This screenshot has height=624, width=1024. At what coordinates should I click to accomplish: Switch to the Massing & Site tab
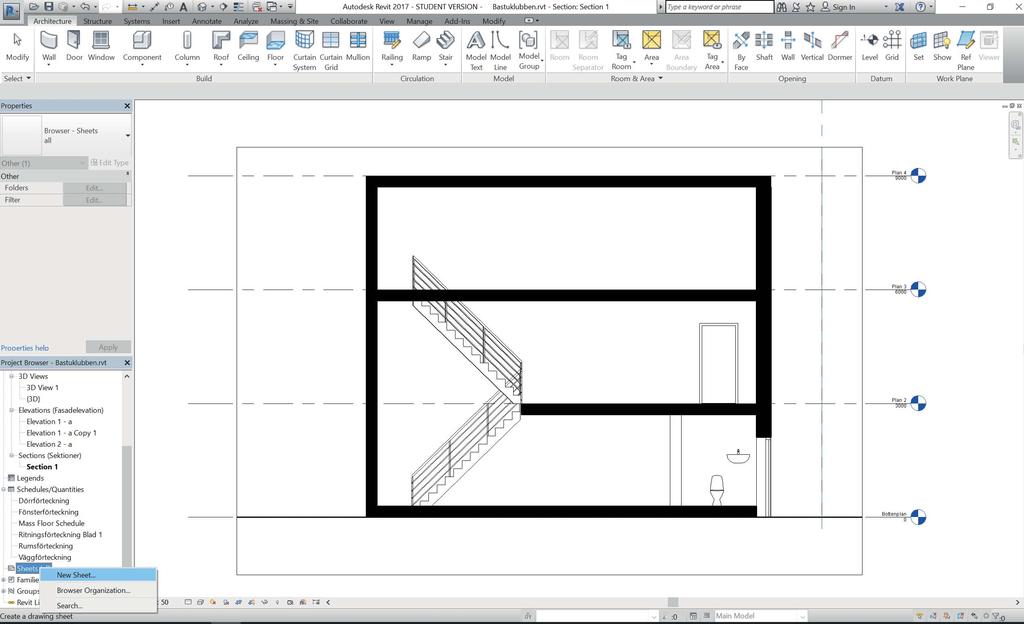tap(295, 21)
